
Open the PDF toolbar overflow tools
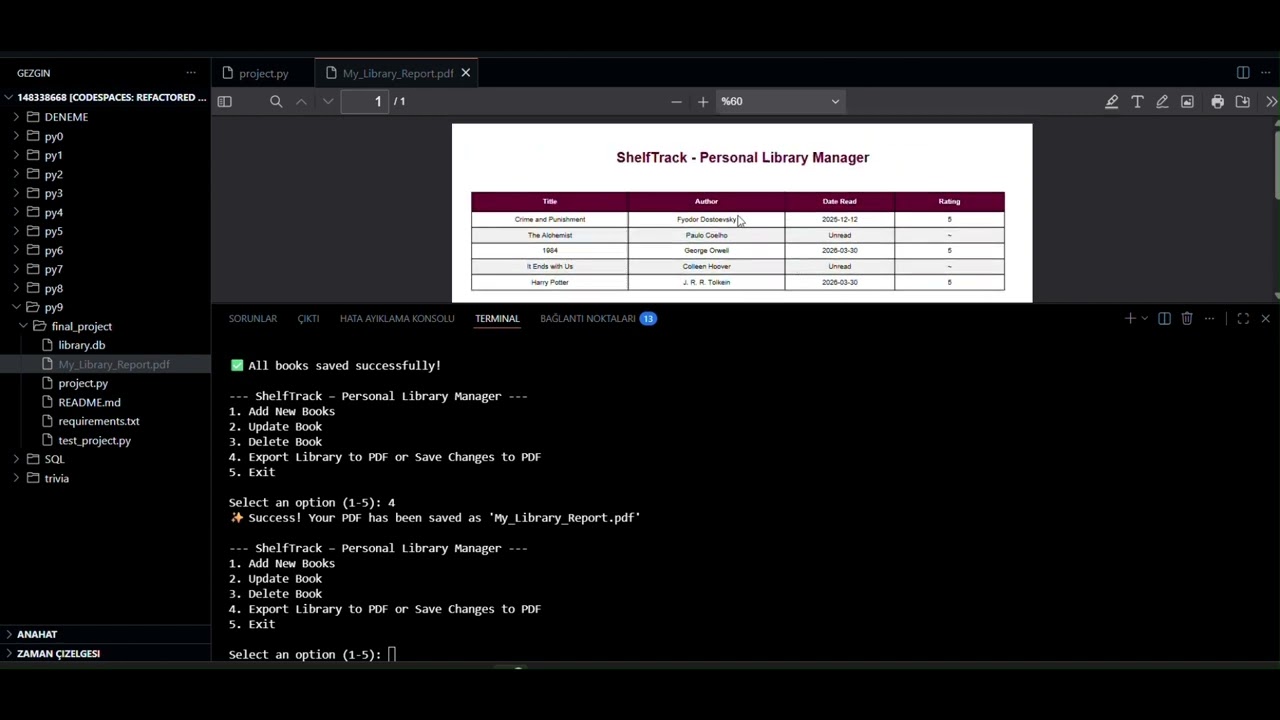tap(1271, 101)
